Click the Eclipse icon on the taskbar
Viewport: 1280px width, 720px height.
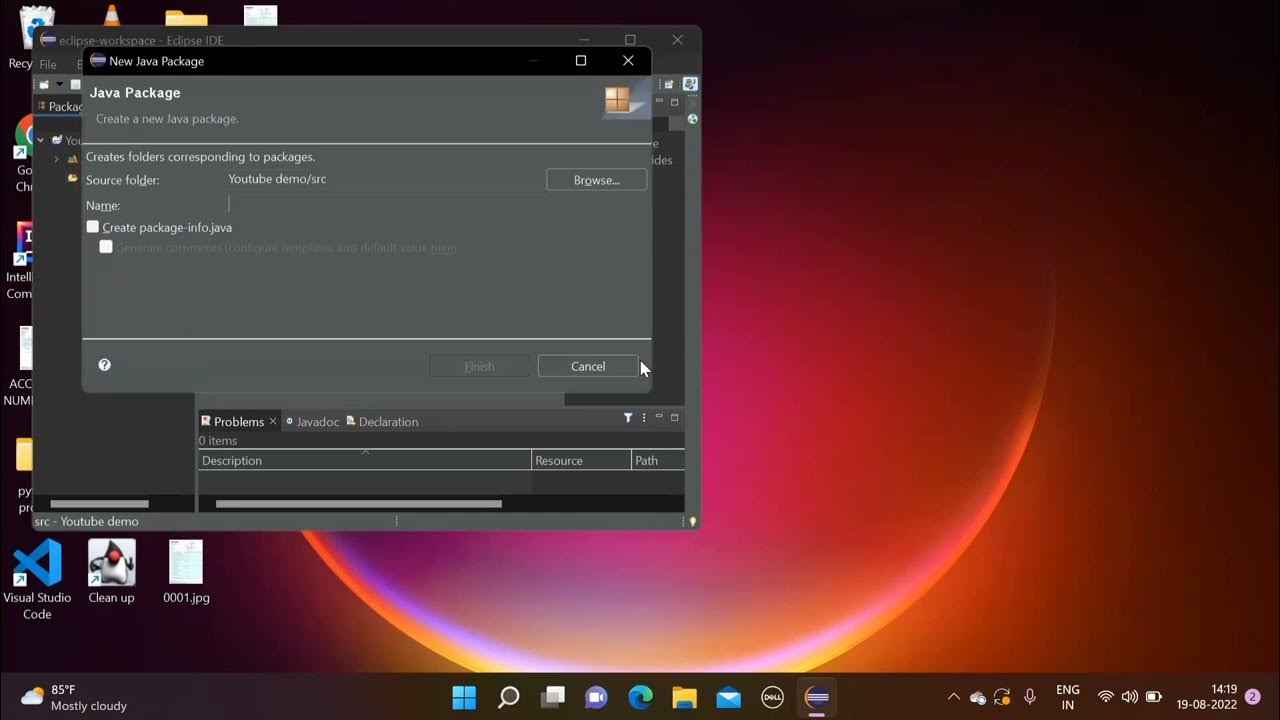pos(817,696)
